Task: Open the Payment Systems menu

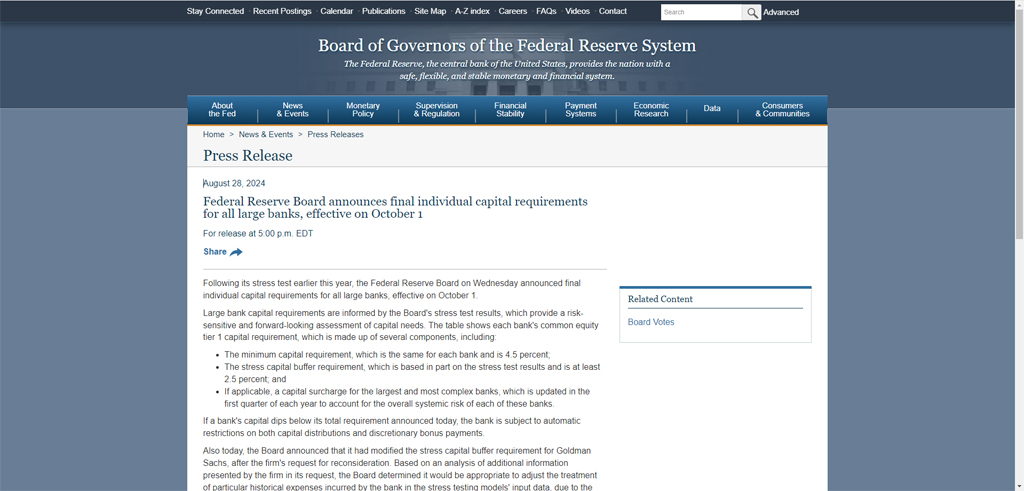Action: coord(581,110)
